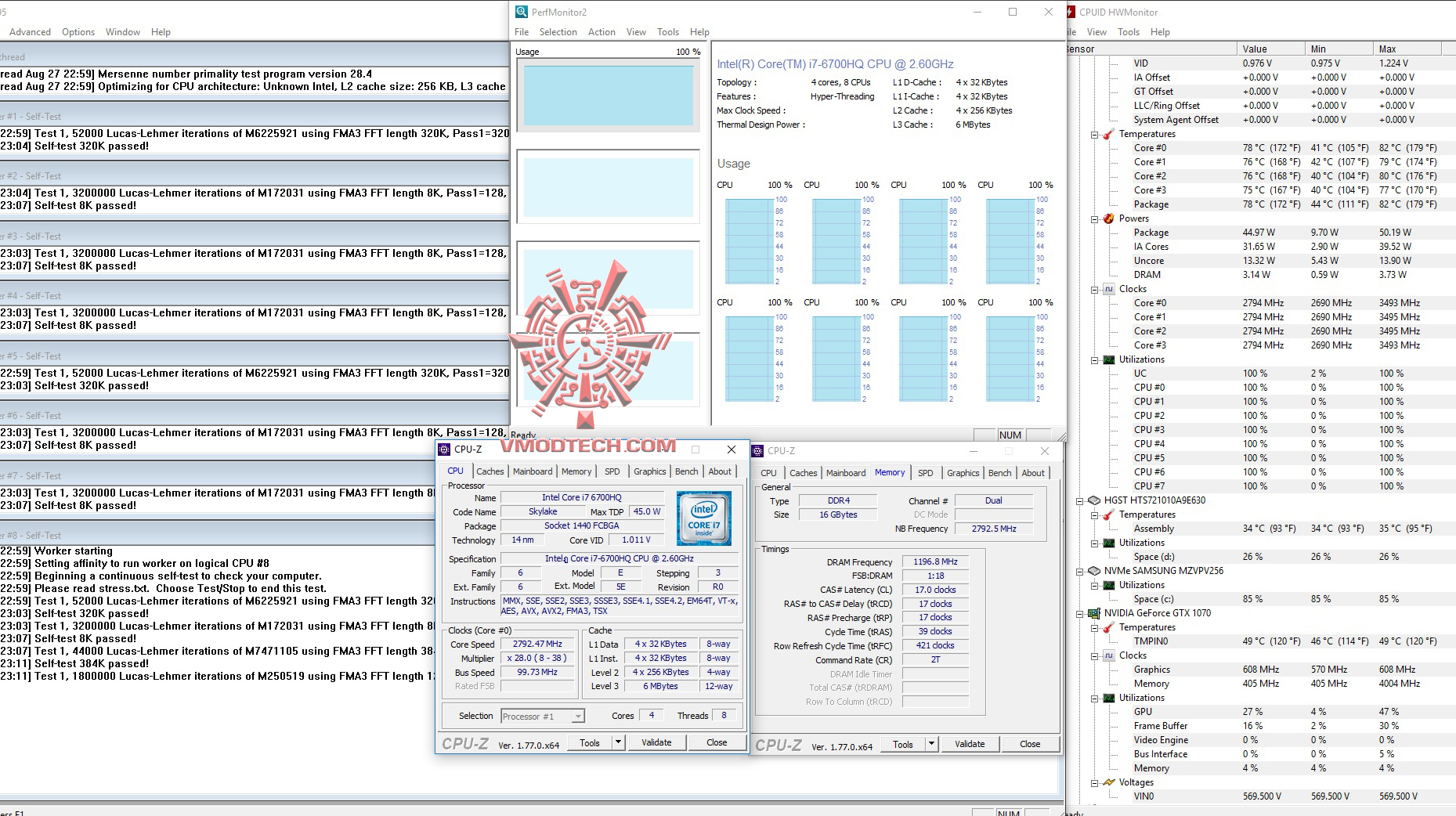Collapse the Powers section in HWMonitor tree
The height and width of the screenshot is (816, 1456).
point(1094,219)
